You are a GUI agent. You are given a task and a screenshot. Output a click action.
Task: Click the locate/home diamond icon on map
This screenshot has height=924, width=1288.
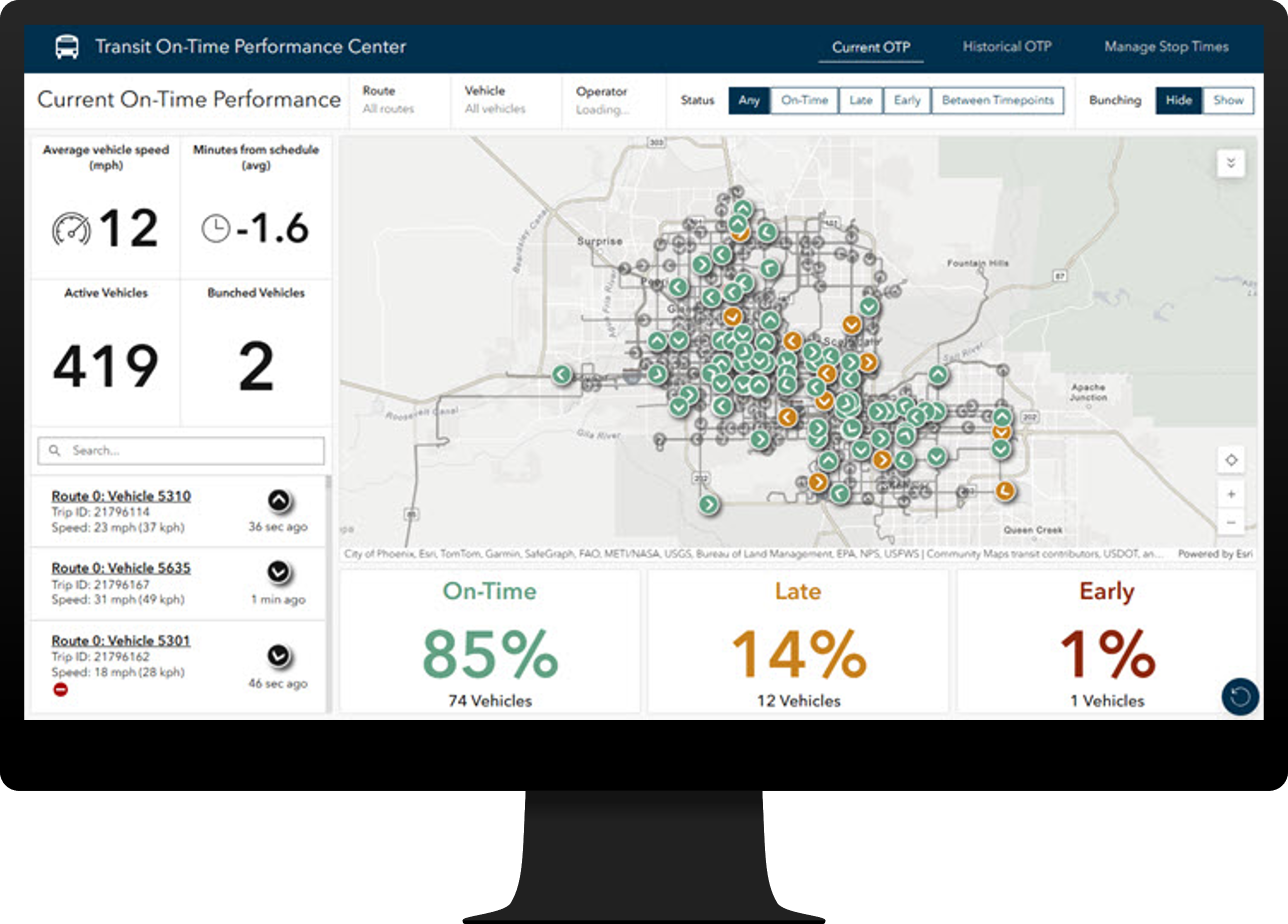click(1232, 461)
